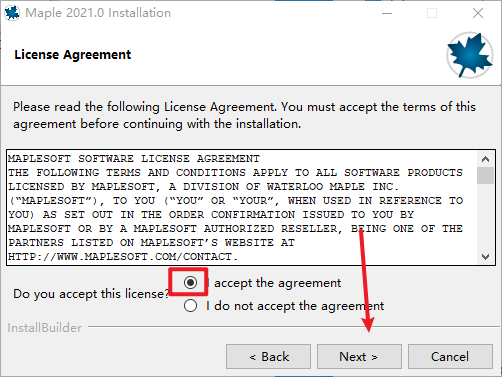
Task: Click empty scrollbar track below the thumb
Action: pos(485,217)
